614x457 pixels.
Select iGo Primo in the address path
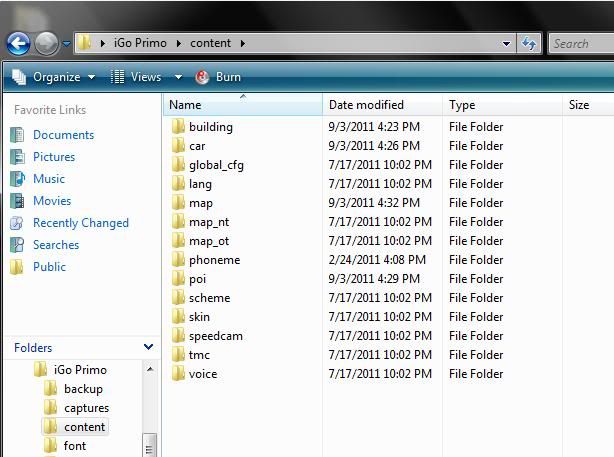click(140, 43)
